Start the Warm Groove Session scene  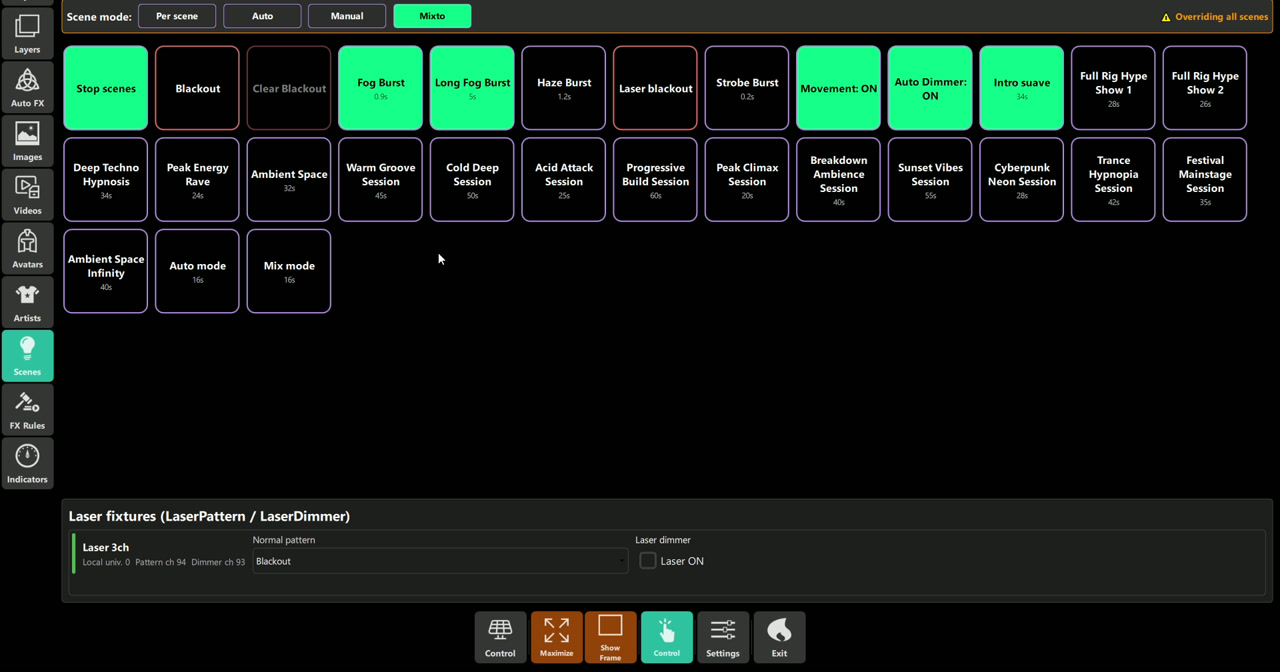point(380,180)
